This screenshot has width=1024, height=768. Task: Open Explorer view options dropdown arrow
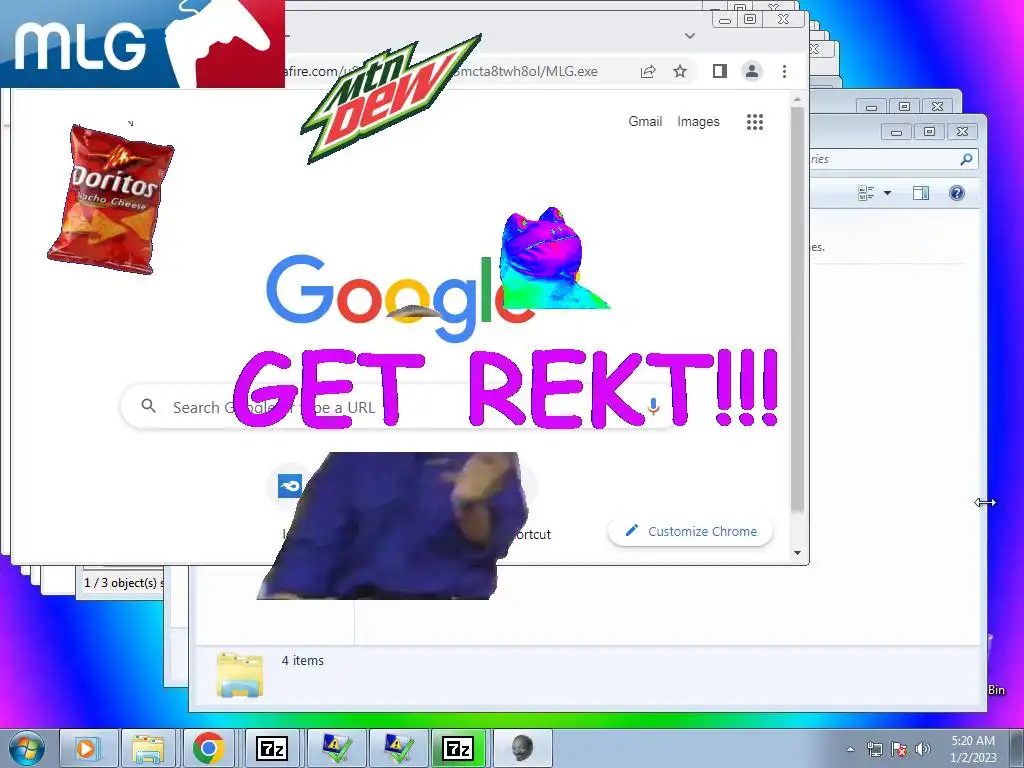(x=888, y=193)
